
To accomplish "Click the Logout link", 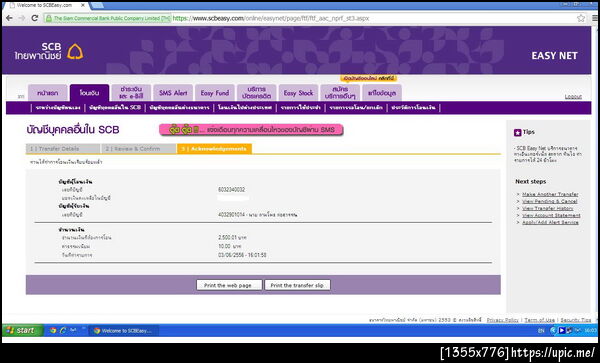I will (x=573, y=97).
